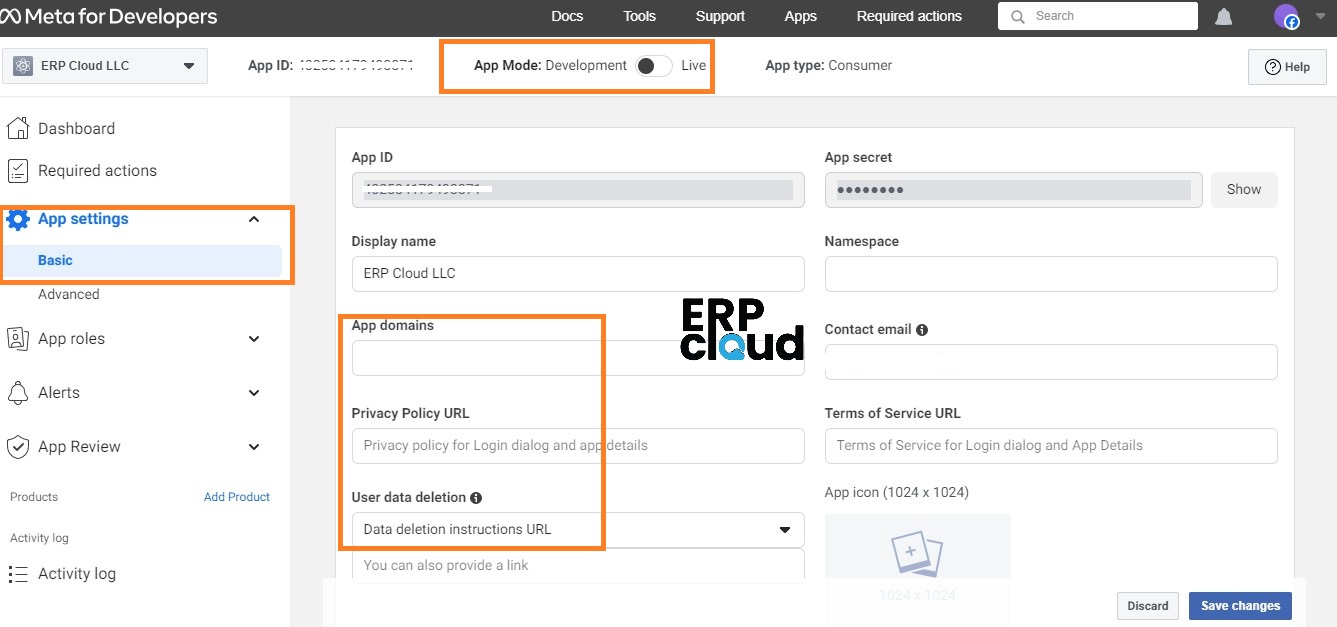Open Dashboard in the sidebar
This screenshot has width=1337, height=627.
click(76, 128)
